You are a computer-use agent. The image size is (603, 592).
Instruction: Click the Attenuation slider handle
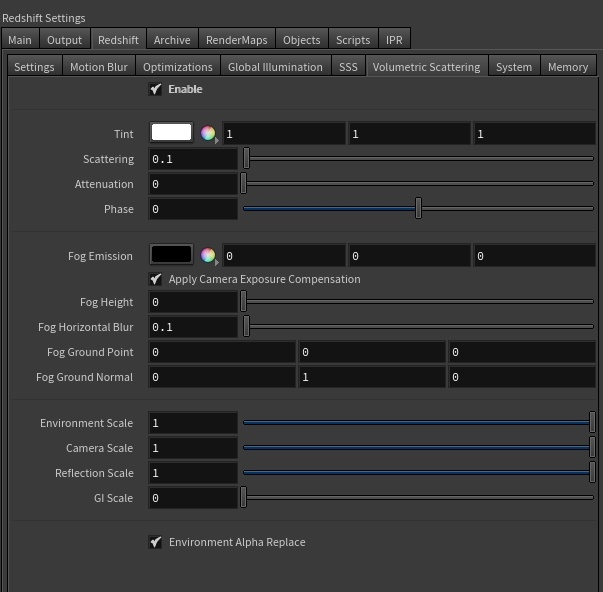pos(243,183)
